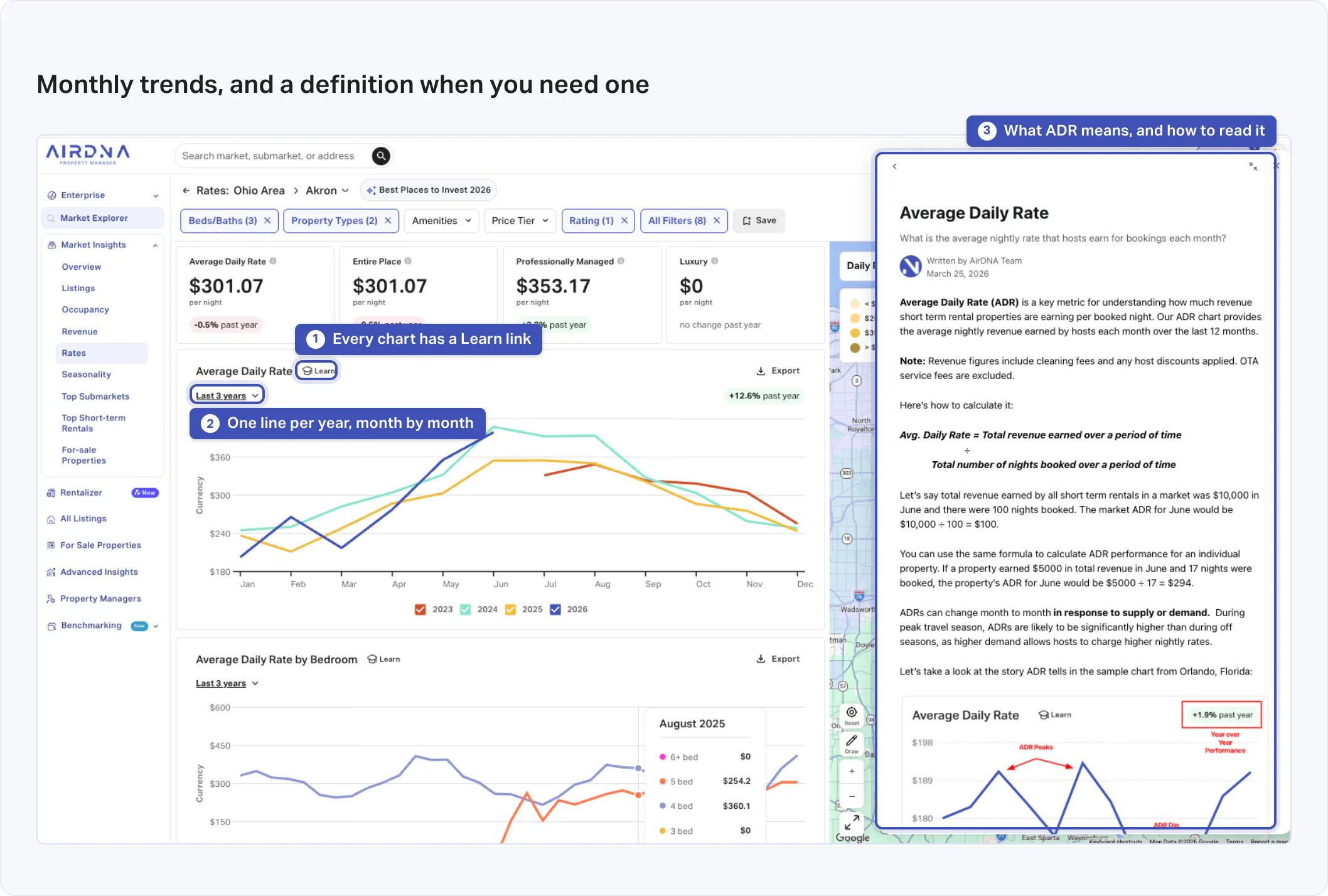The height and width of the screenshot is (896, 1328).
Task: Click the map Reset icon
Action: [852, 715]
